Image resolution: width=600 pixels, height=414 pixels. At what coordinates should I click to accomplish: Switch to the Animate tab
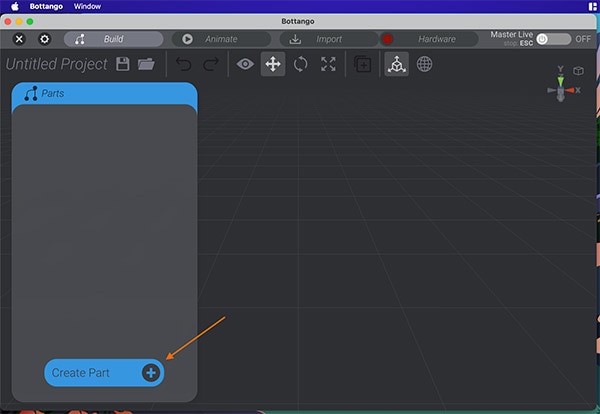(220, 39)
